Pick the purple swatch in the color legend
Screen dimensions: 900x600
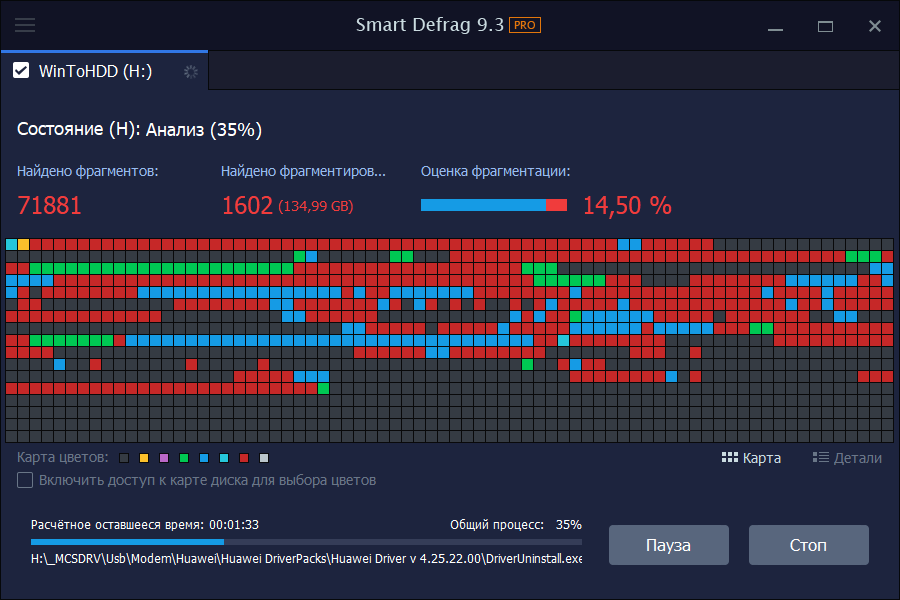164,458
